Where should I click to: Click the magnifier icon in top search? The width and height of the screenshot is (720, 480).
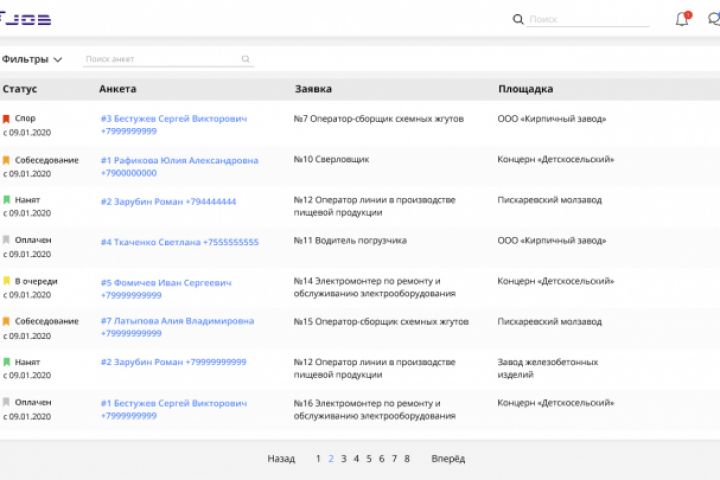518,19
